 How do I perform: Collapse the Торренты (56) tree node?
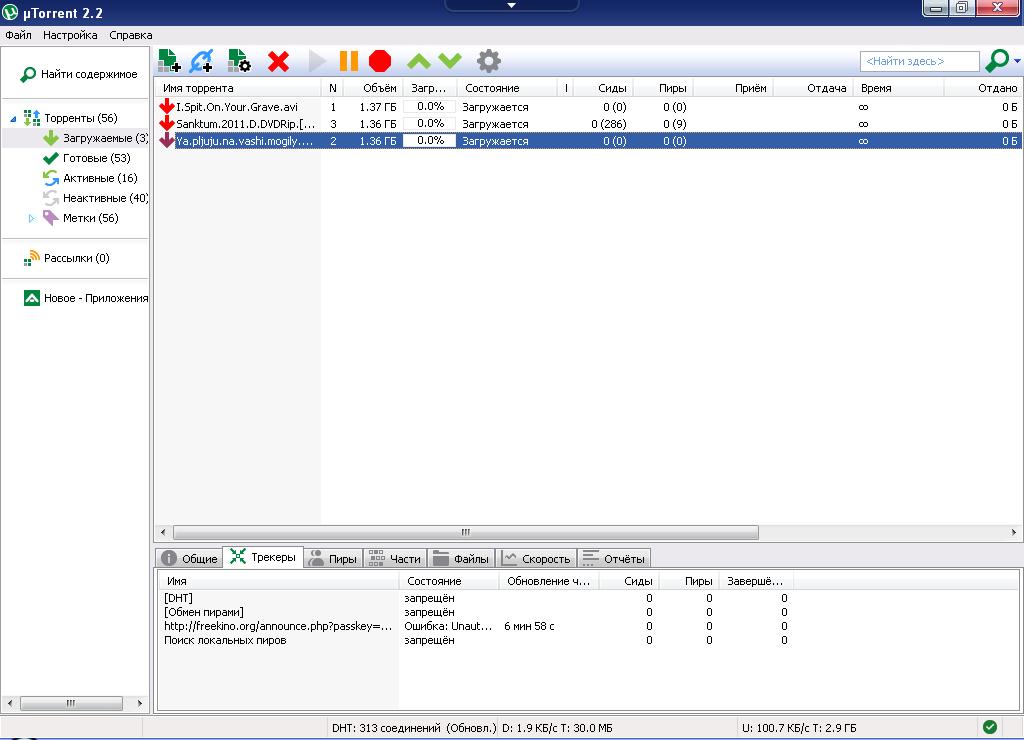coord(13,118)
